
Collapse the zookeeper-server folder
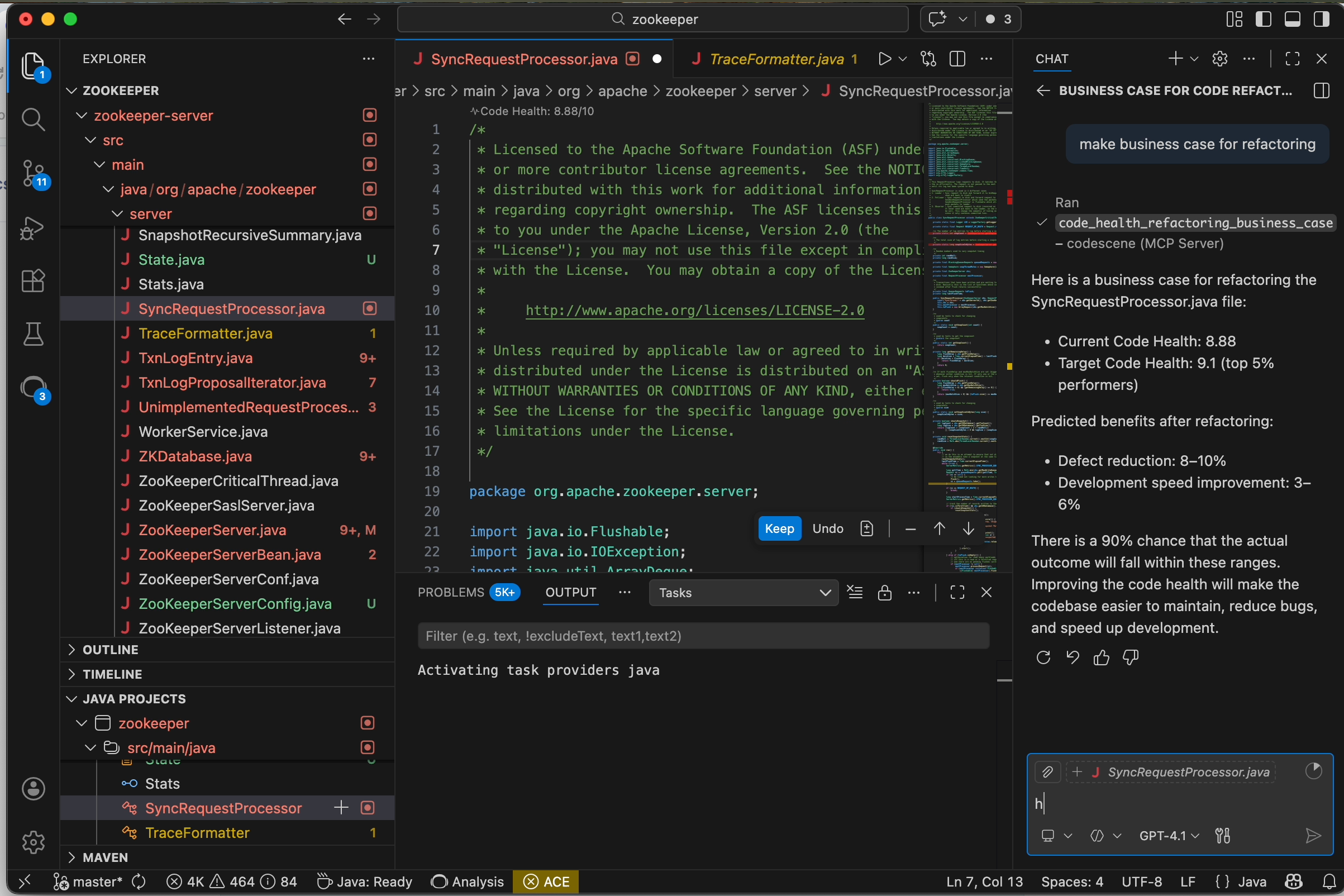tap(153, 116)
